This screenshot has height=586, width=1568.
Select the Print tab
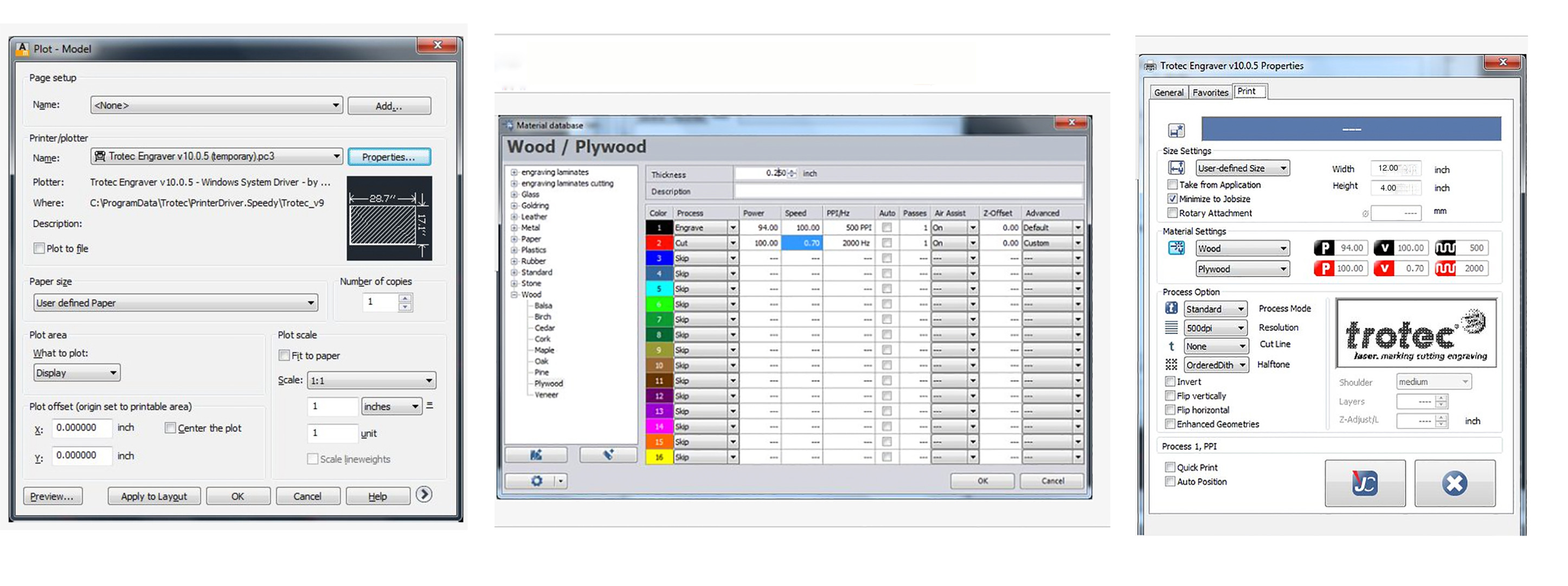point(1250,91)
